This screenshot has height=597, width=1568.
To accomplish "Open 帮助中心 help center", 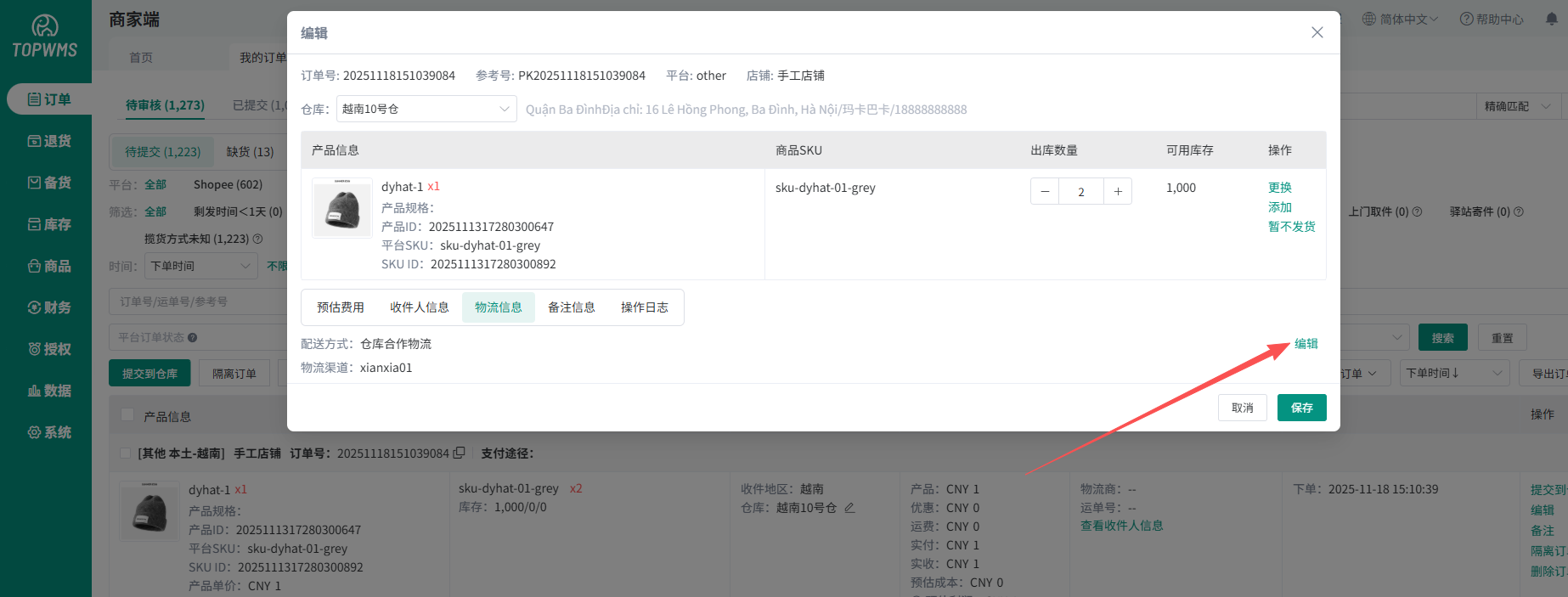I will pos(1492,19).
